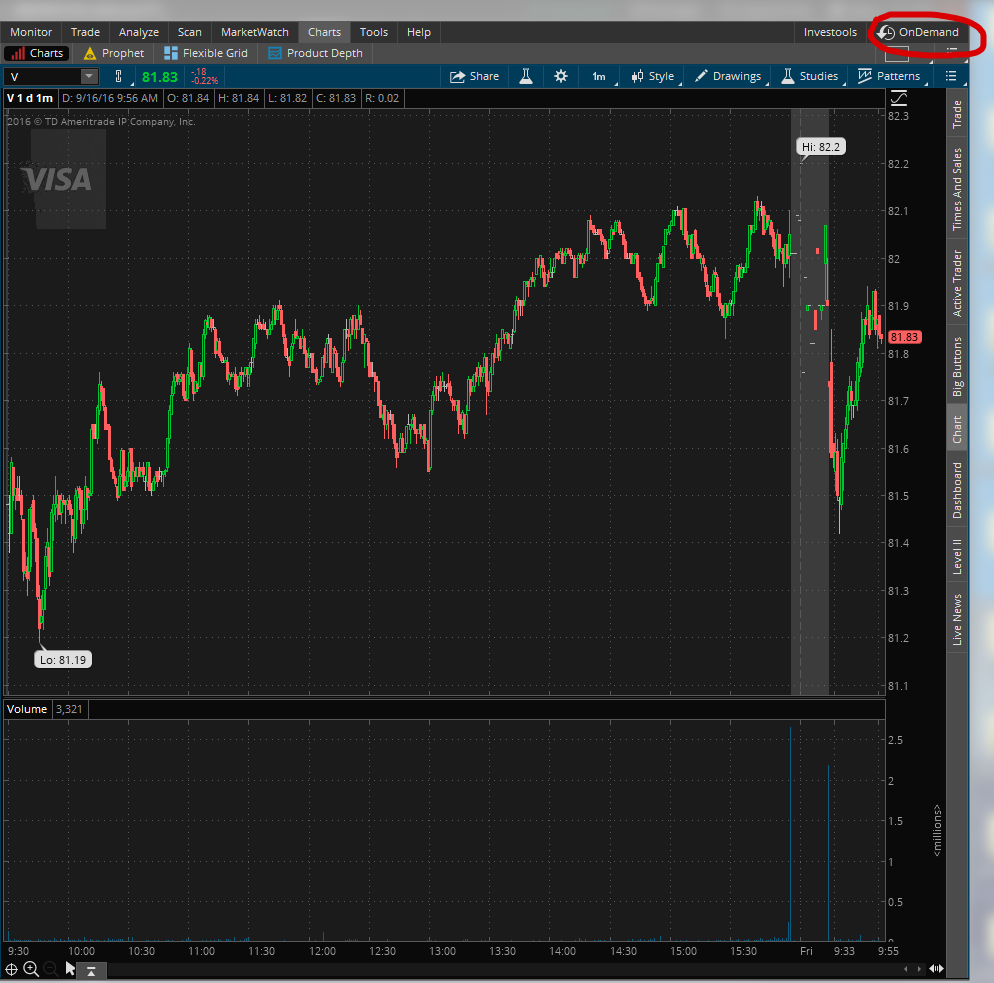The width and height of the screenshot is (994, 983).
Task: Select the Chart side panel tab
Action: point(957,429)
